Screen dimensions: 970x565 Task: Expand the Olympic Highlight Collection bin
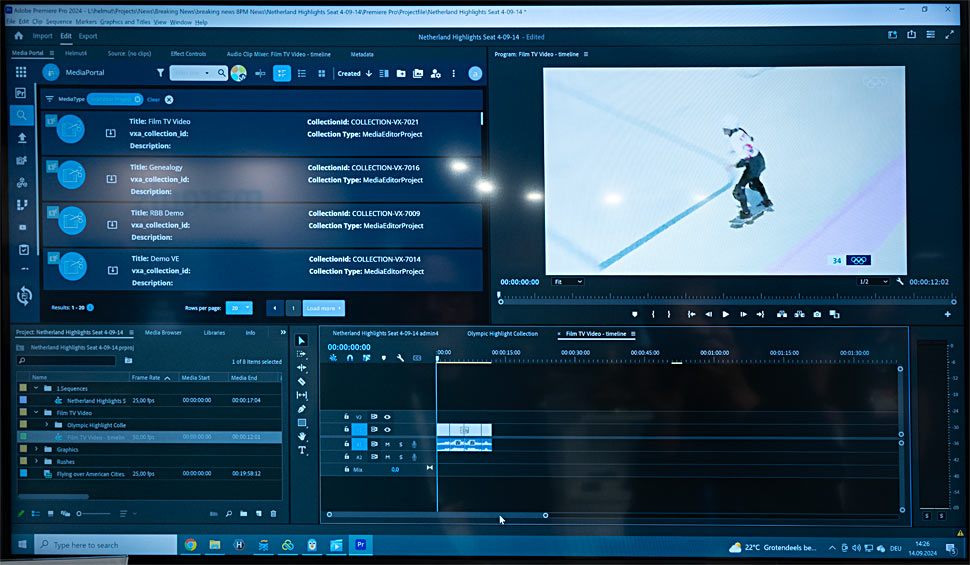click(46, 425)
